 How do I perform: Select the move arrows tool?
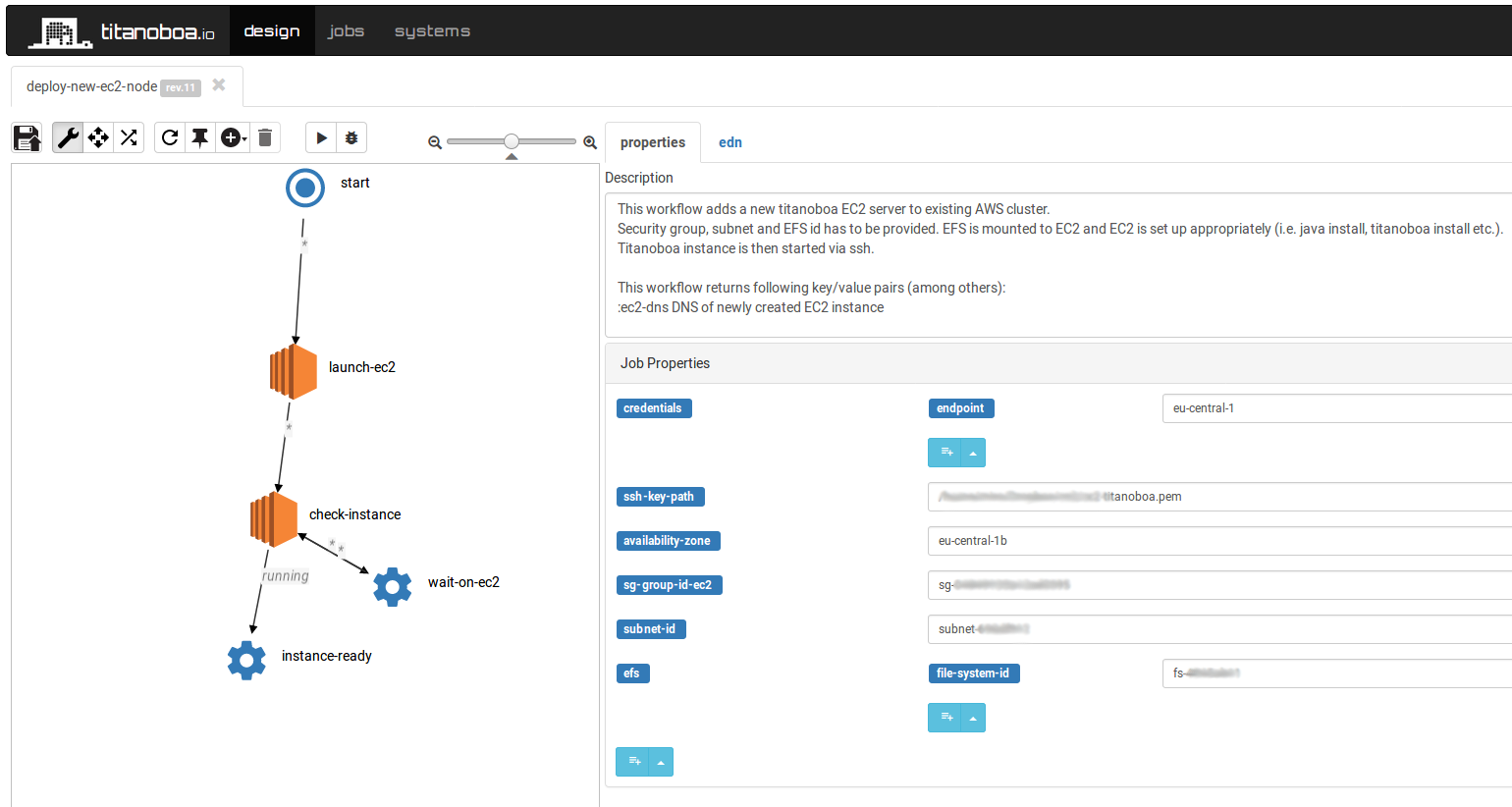(x=98, y=137)
